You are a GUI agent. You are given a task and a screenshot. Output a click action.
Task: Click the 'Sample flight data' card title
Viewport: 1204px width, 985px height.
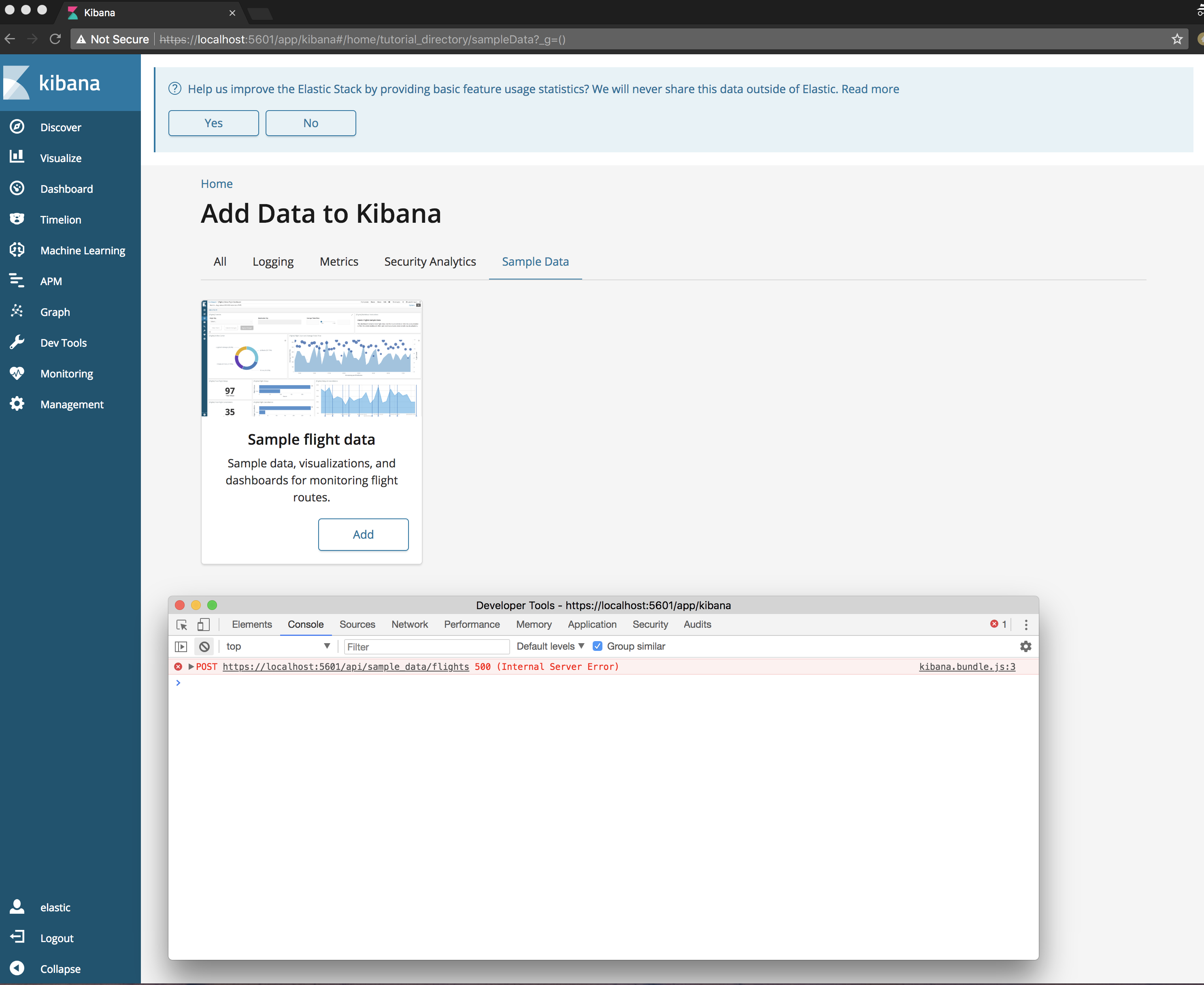pyautogui.click(x=311, y=439)
